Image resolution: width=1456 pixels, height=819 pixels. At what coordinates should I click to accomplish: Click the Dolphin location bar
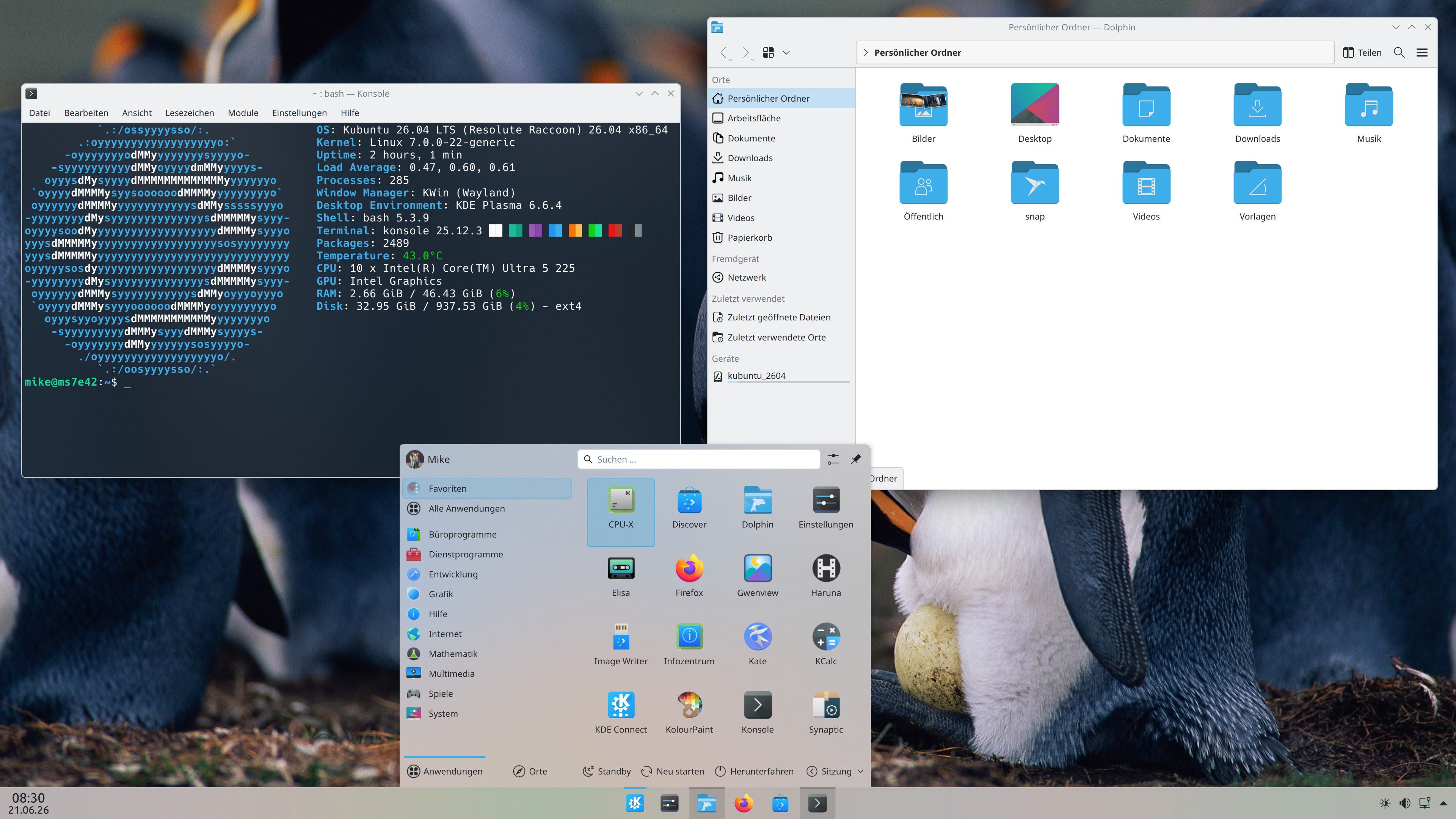1095,53
